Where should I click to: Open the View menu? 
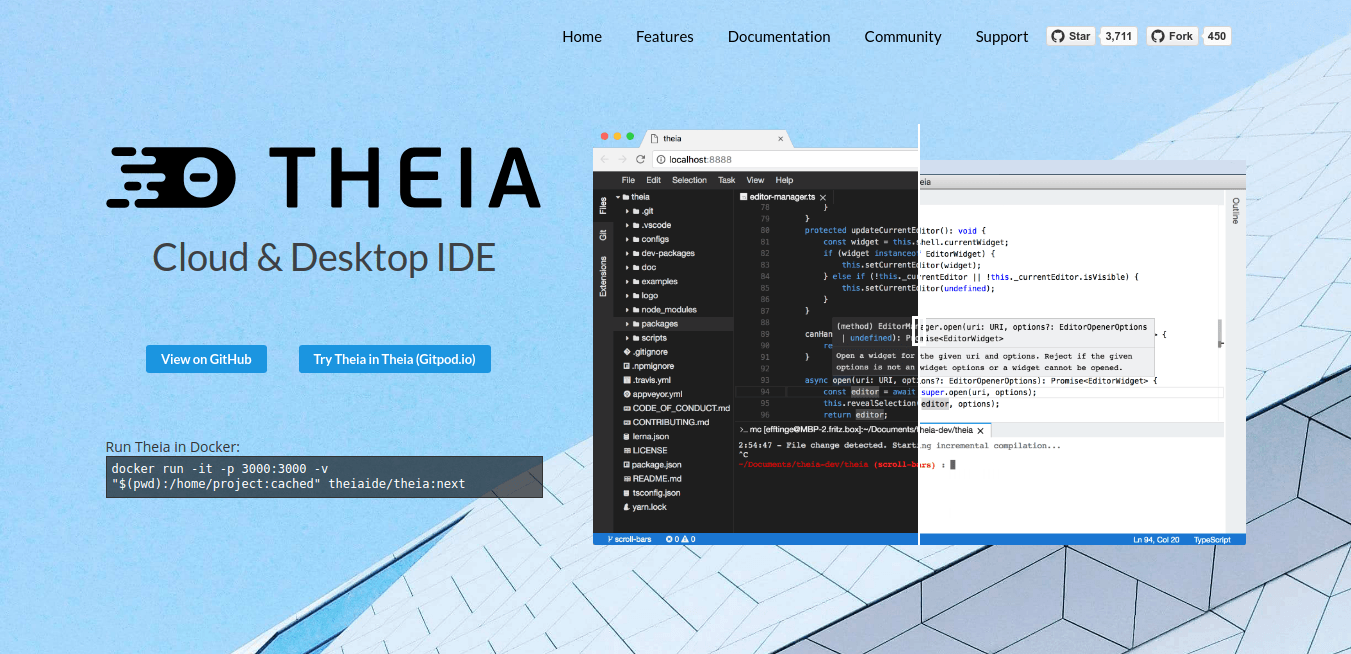pyautogui.click(x=755, y=180)
